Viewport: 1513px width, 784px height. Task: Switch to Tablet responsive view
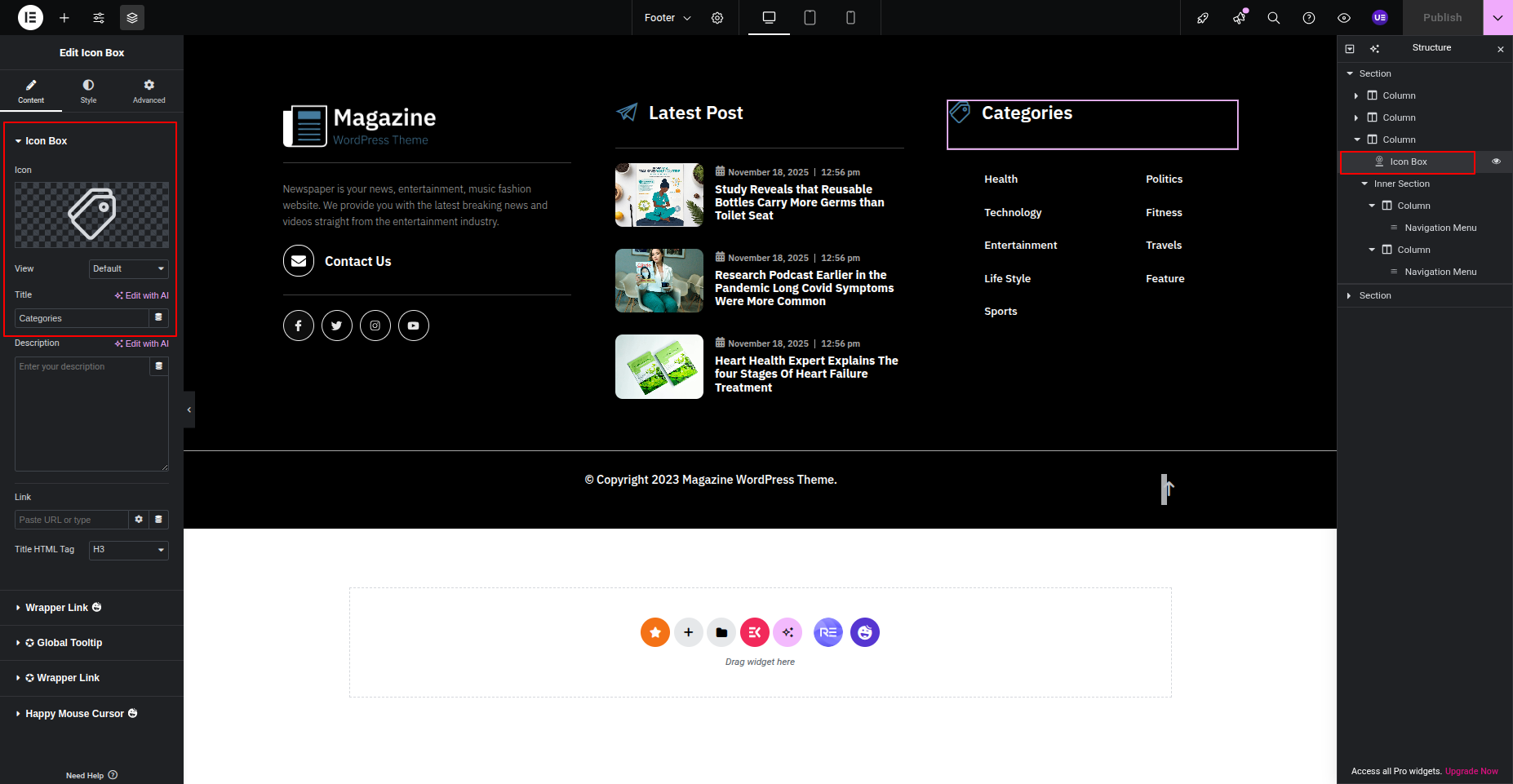tap(810, 17)
